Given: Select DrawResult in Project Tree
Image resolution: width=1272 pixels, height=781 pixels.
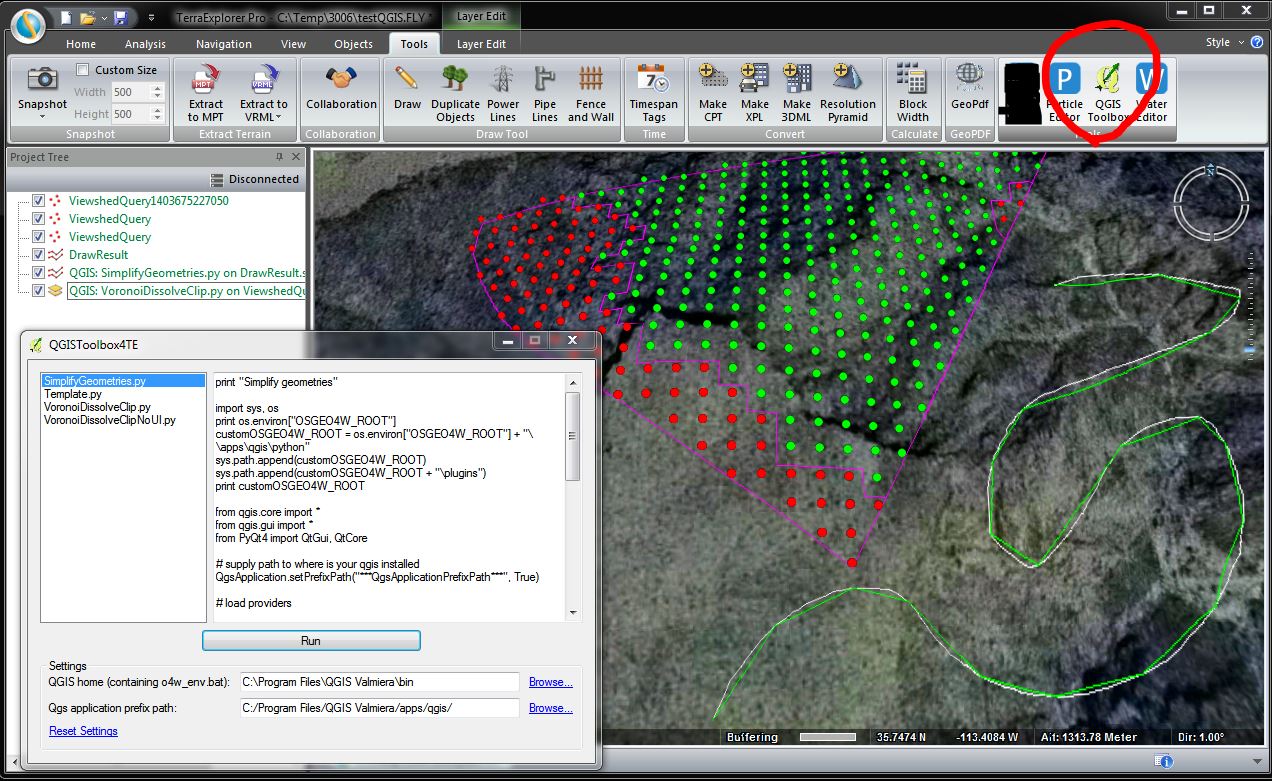Looking at the screenshot, I should click(98, 255).
